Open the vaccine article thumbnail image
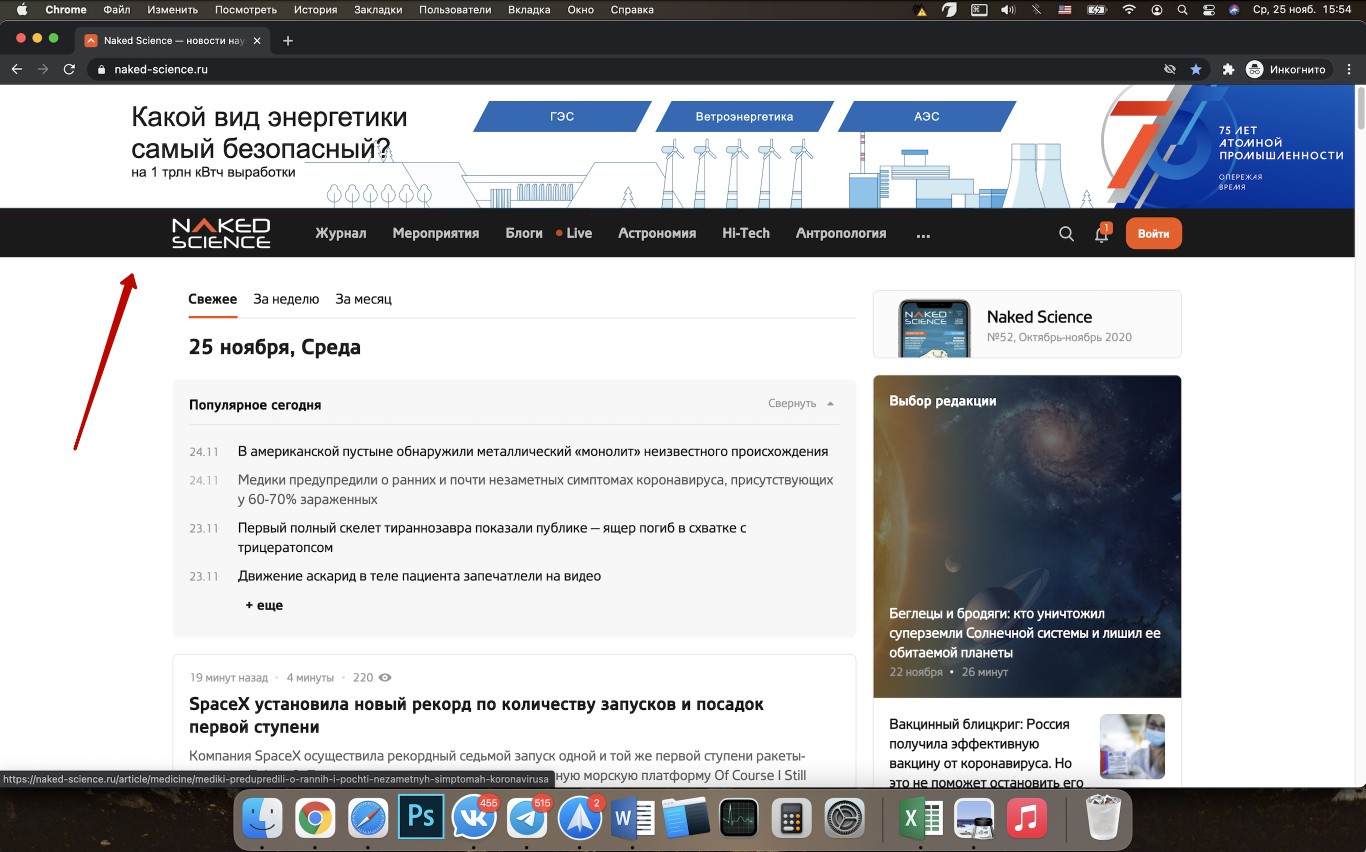The image size is (1366, 852). coord(1132,746)
